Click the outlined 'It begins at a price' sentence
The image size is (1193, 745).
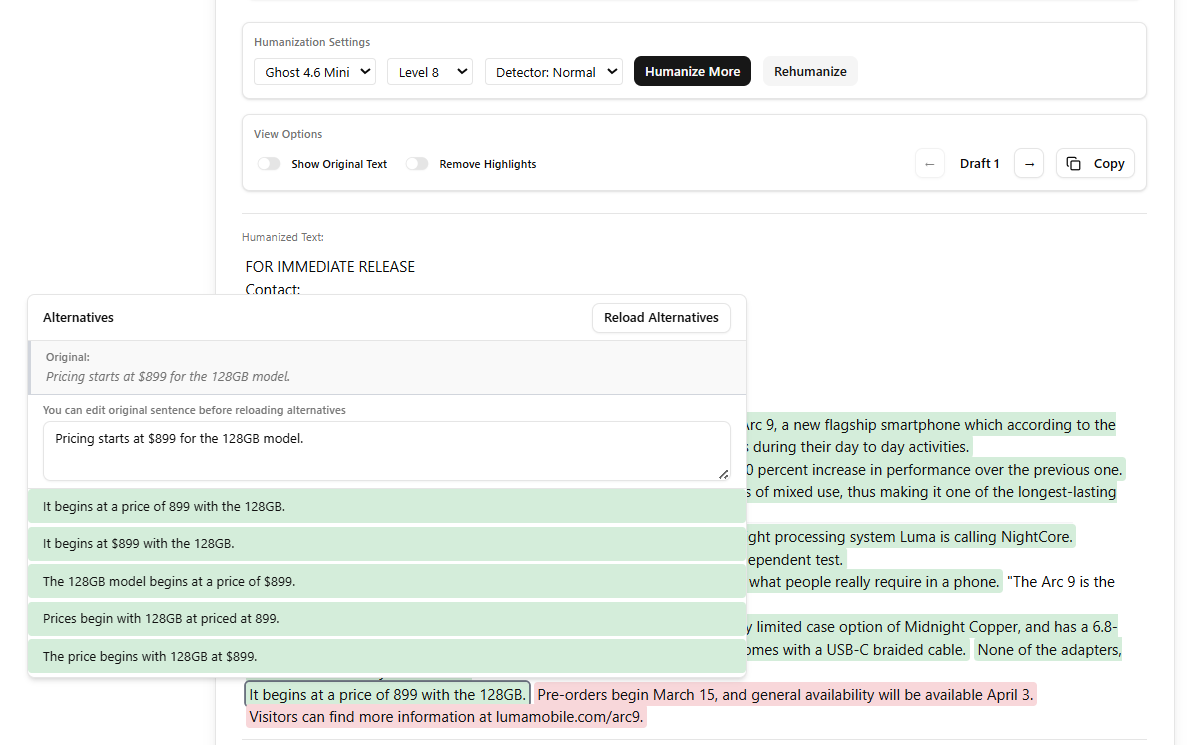pyautogui.click(x=387, y=694)
